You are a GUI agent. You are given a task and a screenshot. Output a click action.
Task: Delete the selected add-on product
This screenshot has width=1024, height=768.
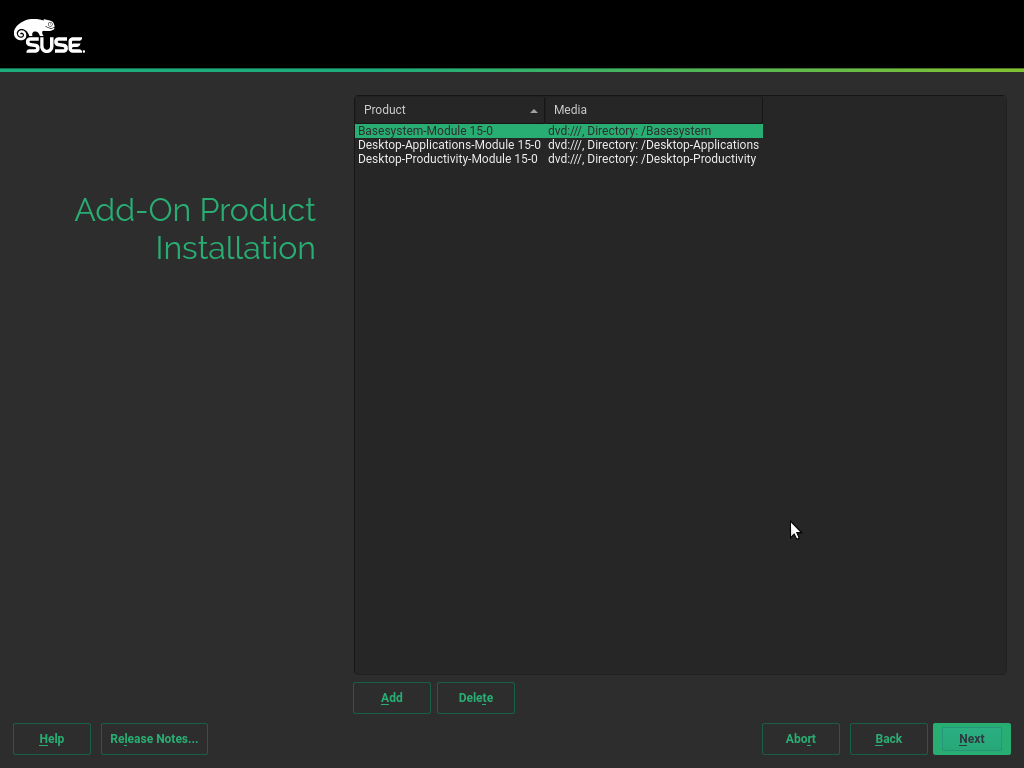click(x=476, y=698)
